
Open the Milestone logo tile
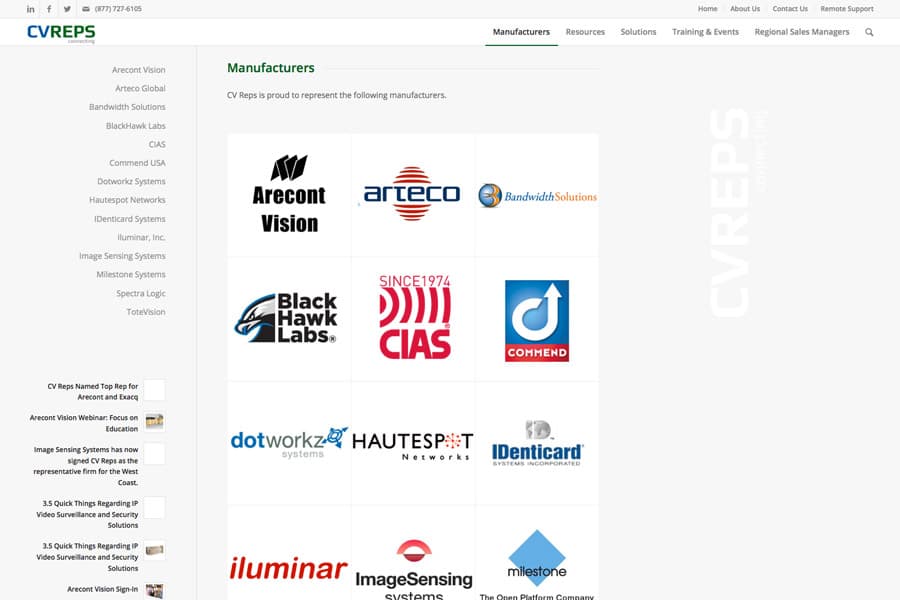[537, 553]
